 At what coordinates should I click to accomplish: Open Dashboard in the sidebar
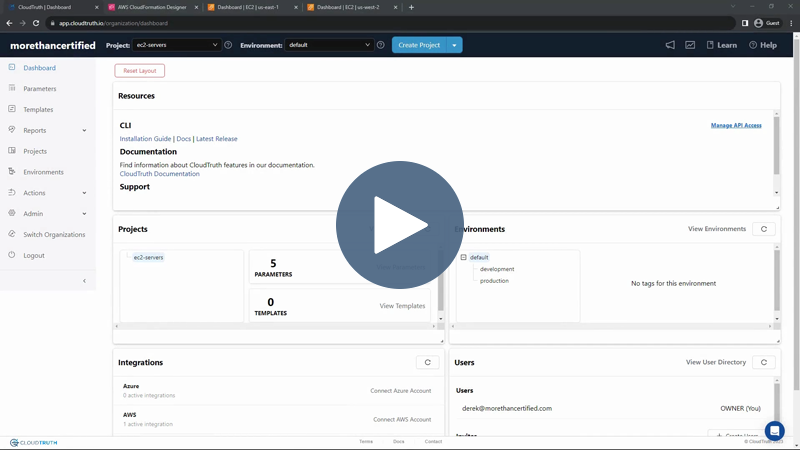(x=39, y=68)
